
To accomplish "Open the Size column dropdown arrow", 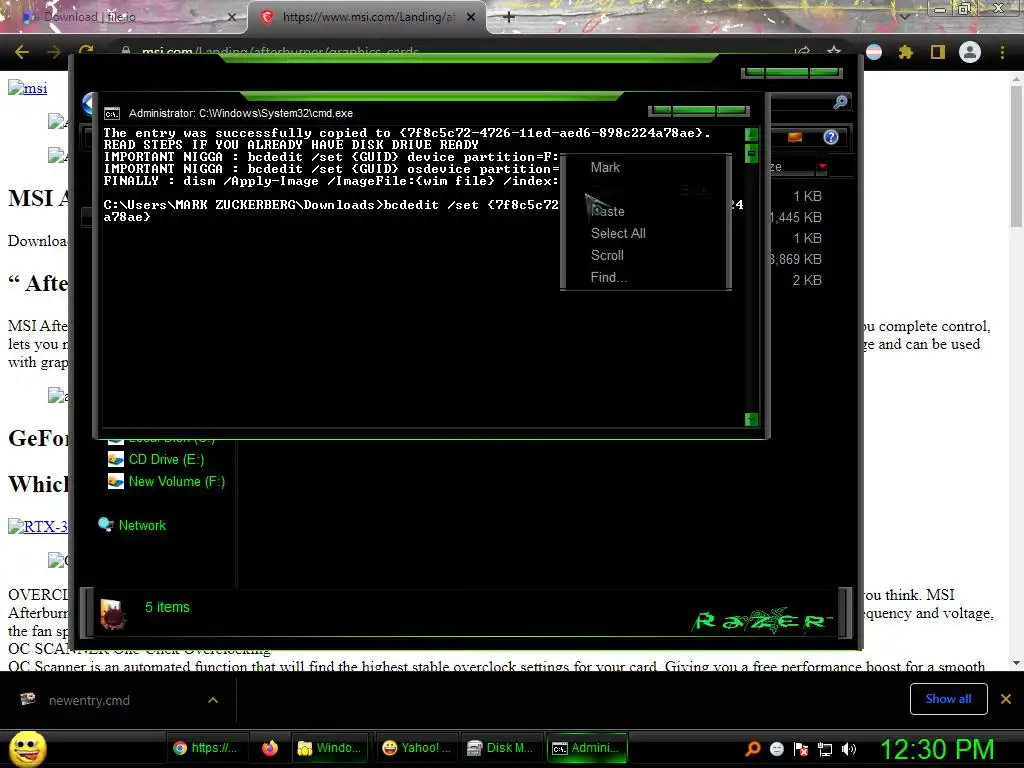I will pos(822,167).
